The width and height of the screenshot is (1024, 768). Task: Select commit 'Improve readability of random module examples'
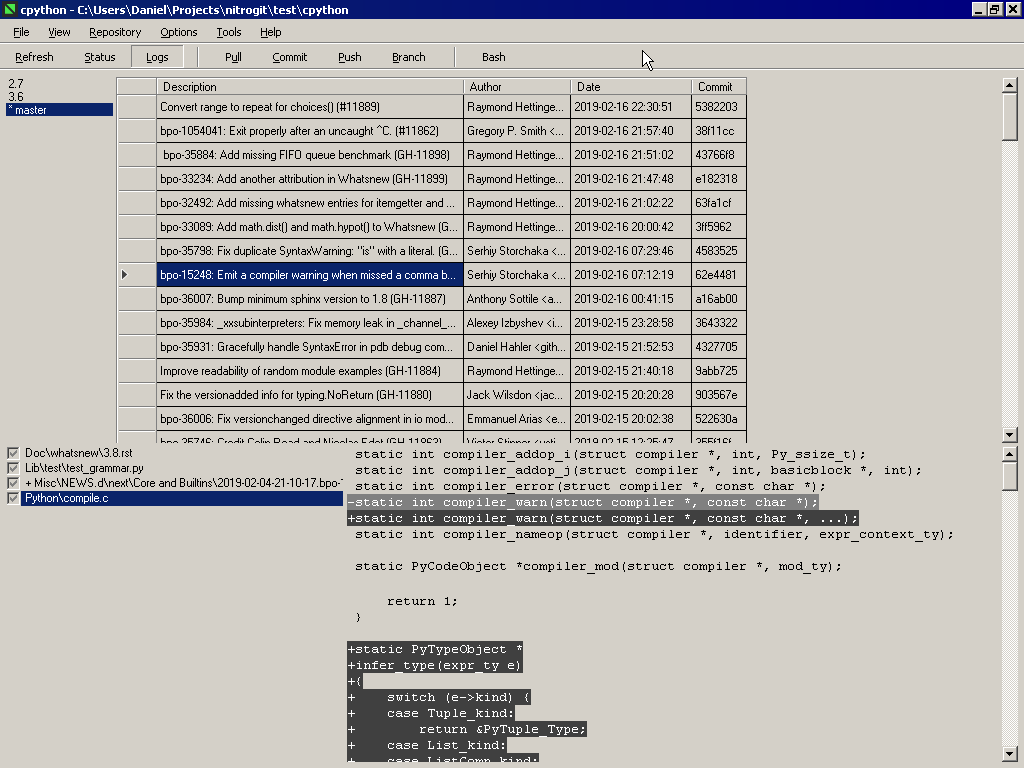[310, 370]
